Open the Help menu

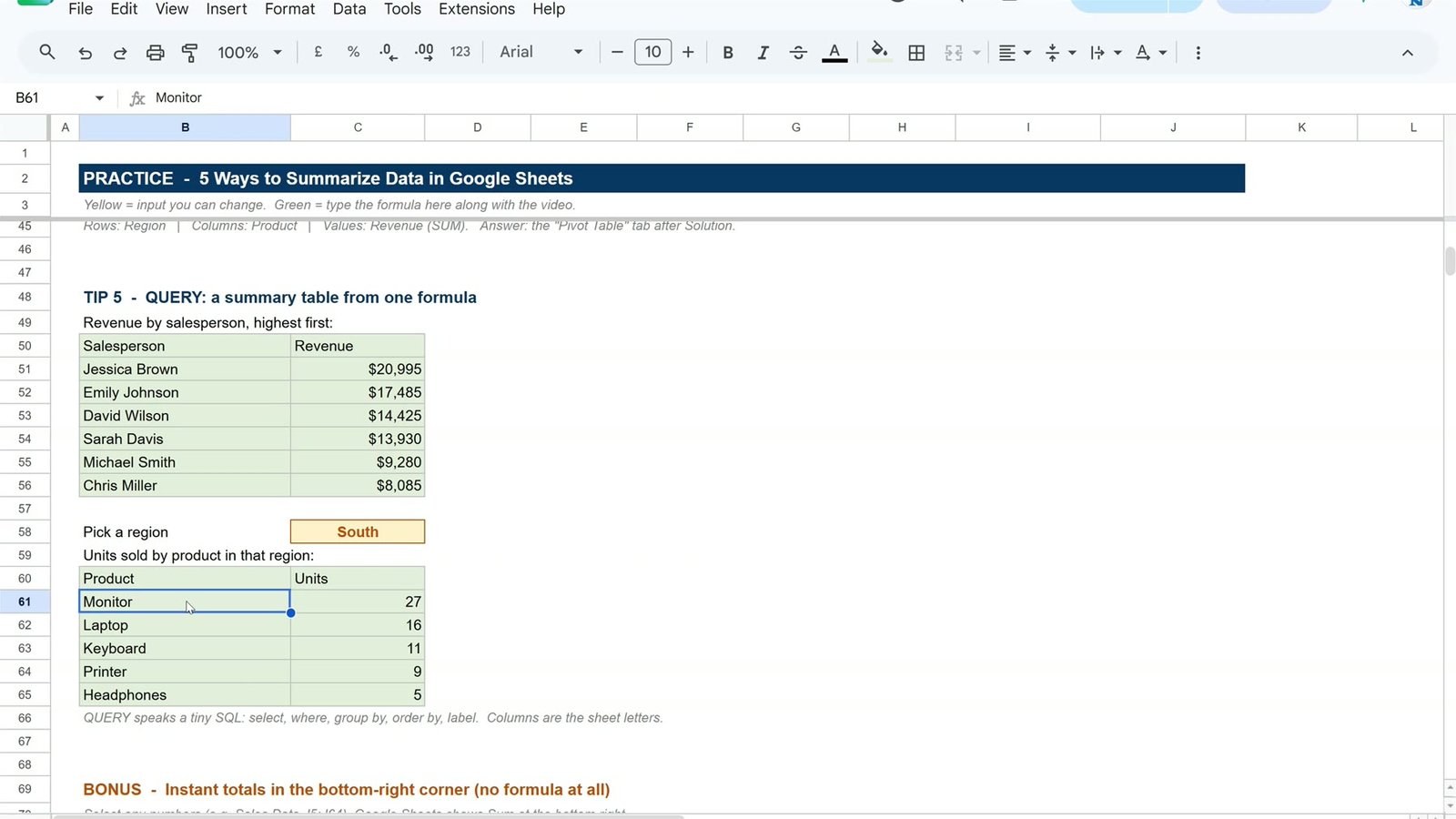(x=549, y=9)
